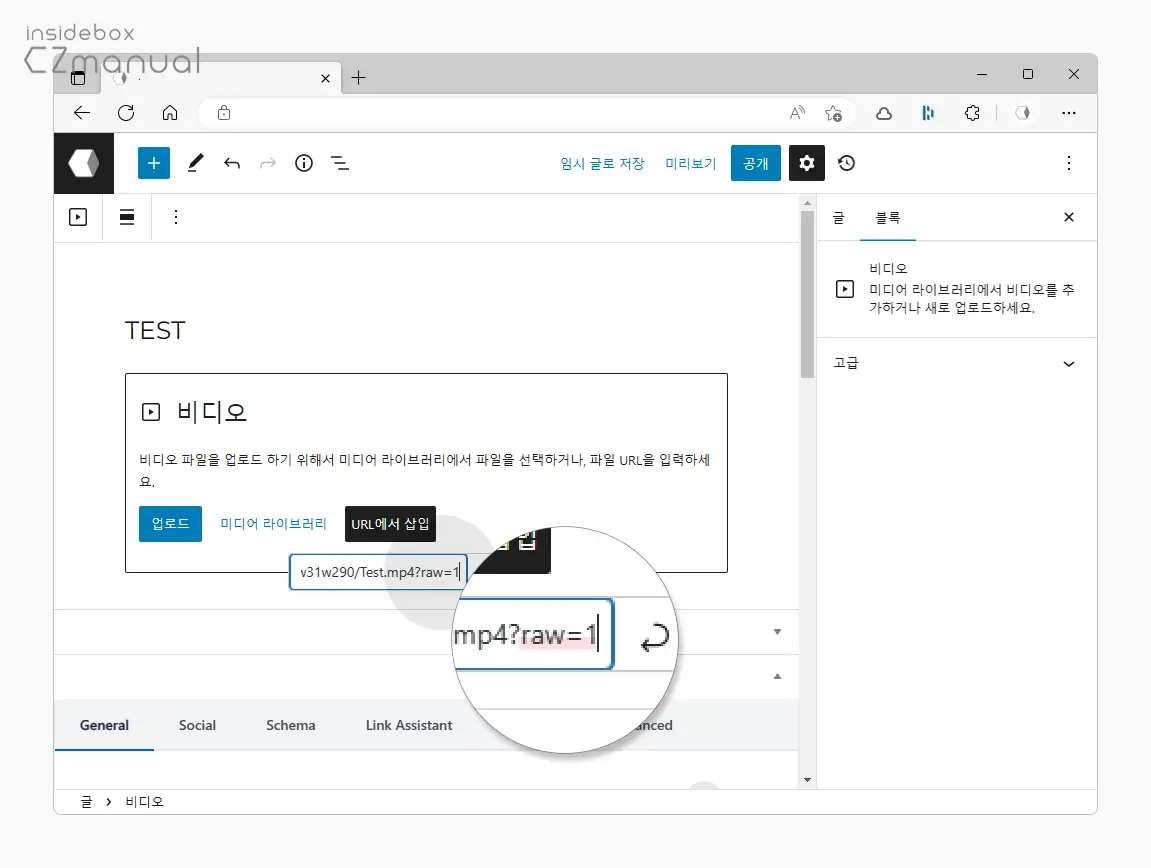
Task: Open 미디어 라이브러리 link
Action: point(273,524)
